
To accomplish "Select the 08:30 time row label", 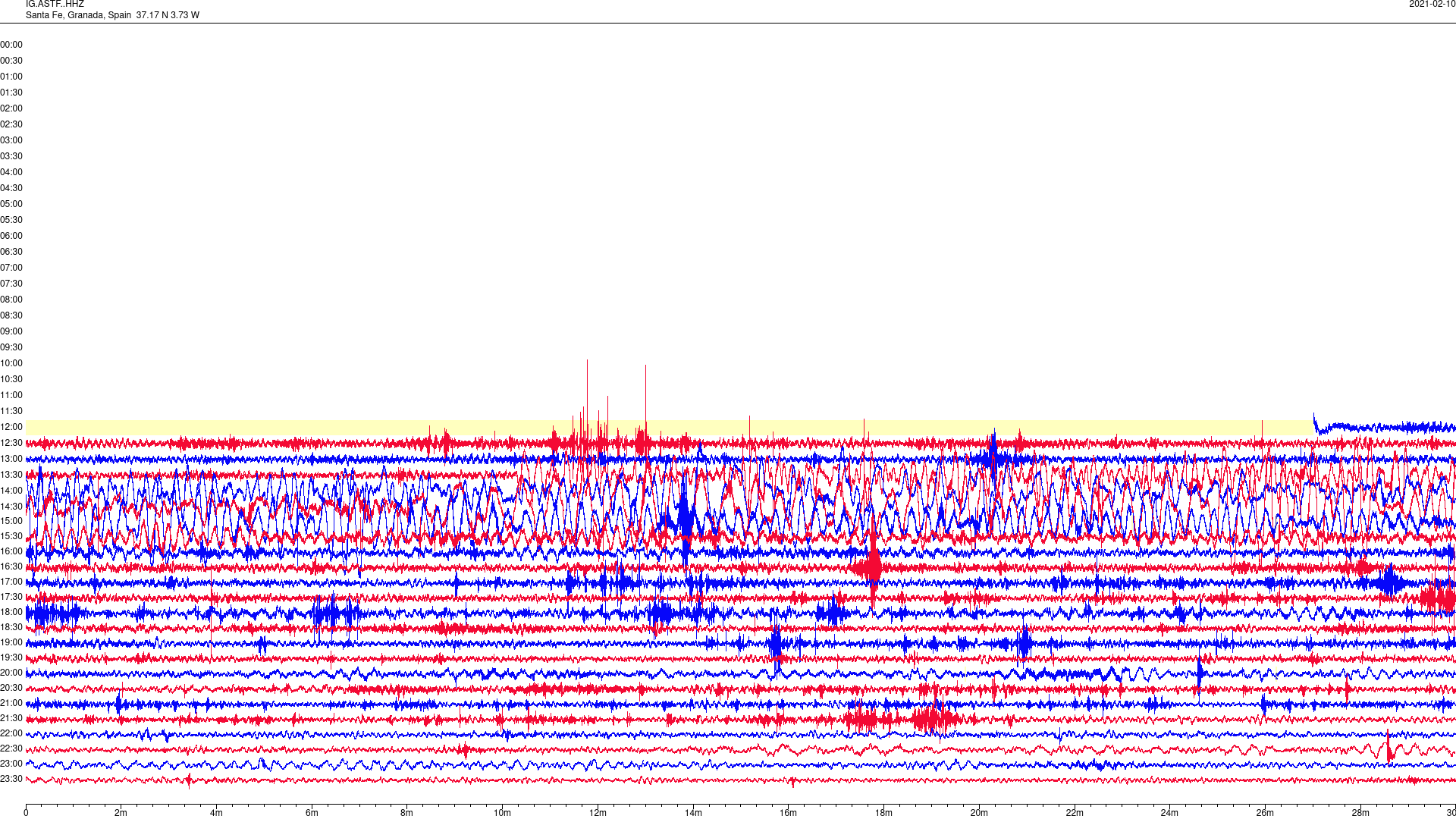I will tap(11, 315).
